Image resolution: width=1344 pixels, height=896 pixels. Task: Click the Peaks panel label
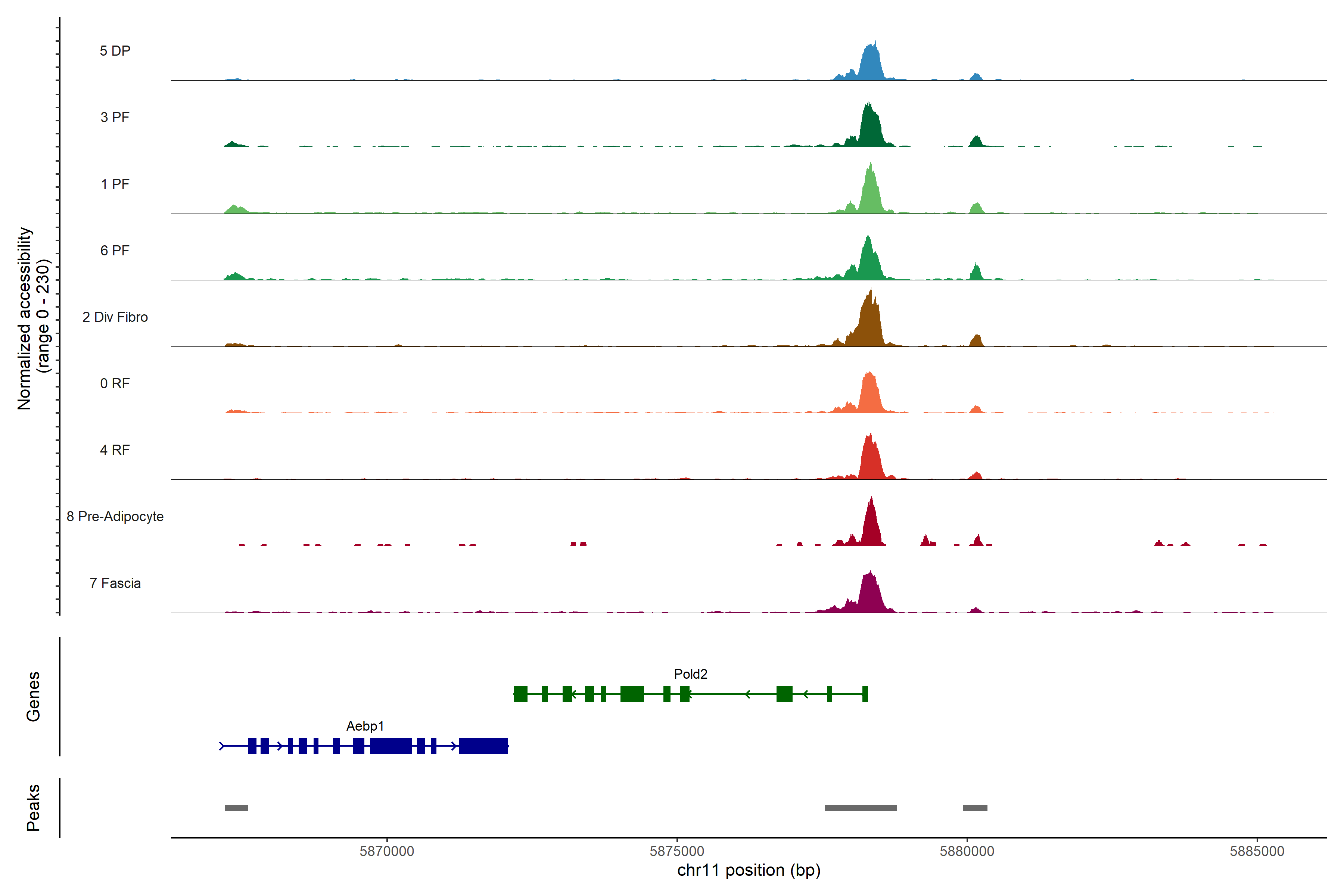point(33,808)
